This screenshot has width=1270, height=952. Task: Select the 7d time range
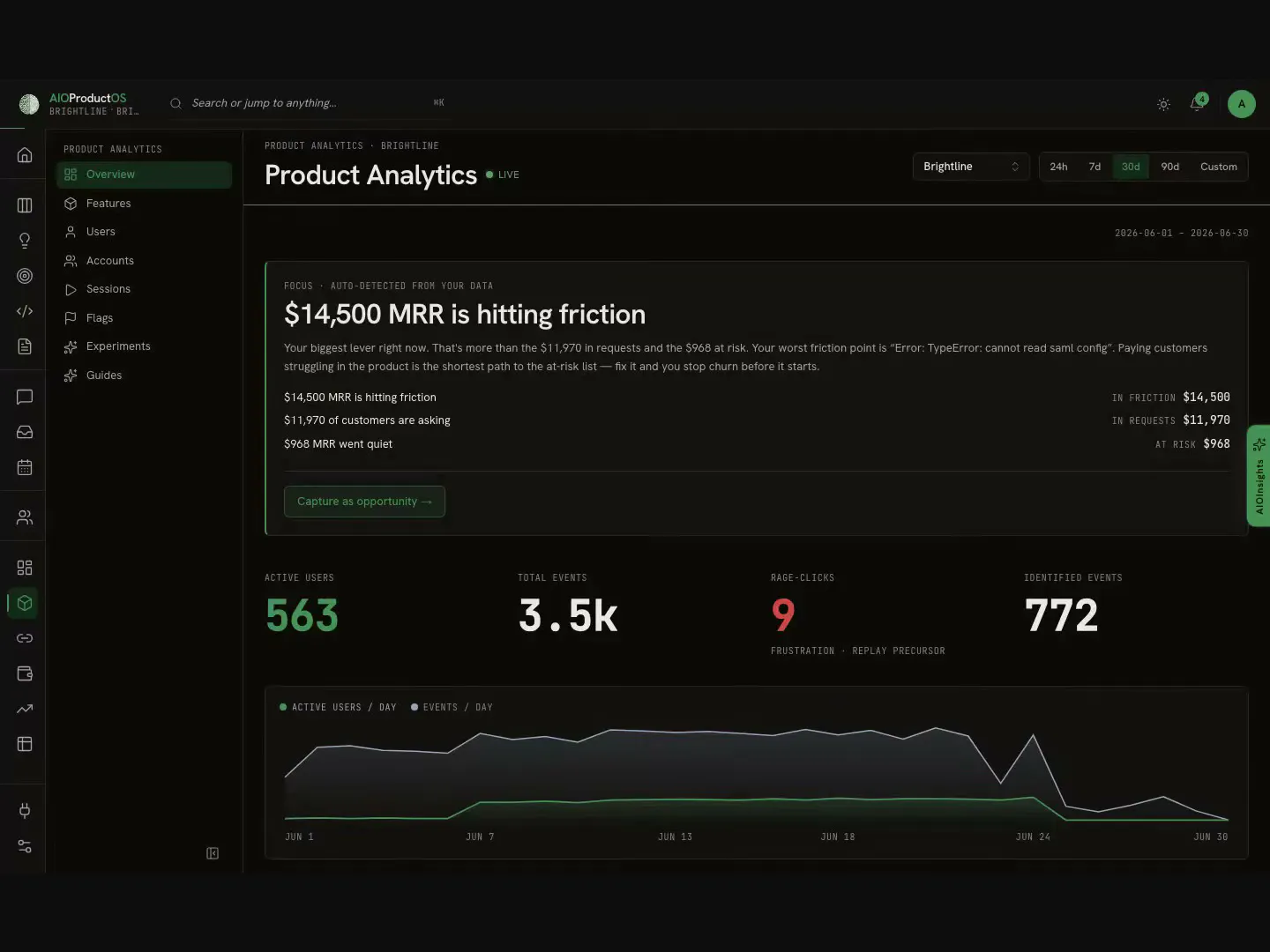tap(1094, 167)
